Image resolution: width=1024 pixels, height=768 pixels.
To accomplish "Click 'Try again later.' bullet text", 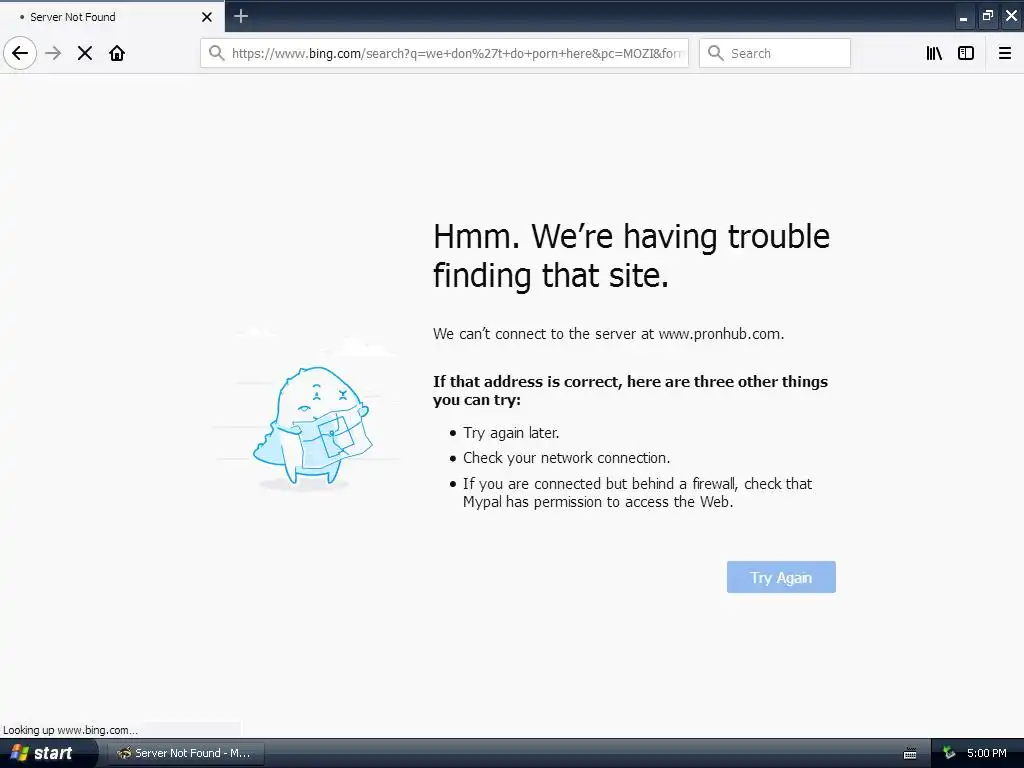I will click(511, 433).
